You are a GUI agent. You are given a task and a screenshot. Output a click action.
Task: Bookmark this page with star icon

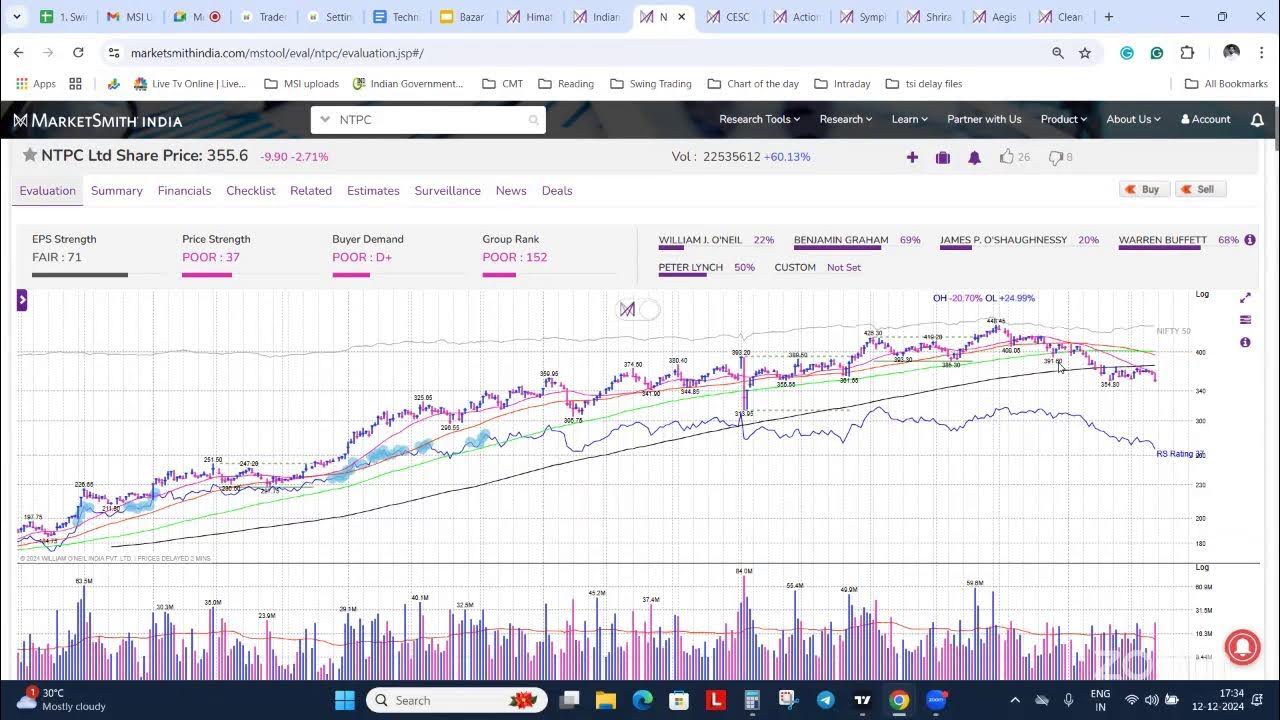click(1085, 52)
